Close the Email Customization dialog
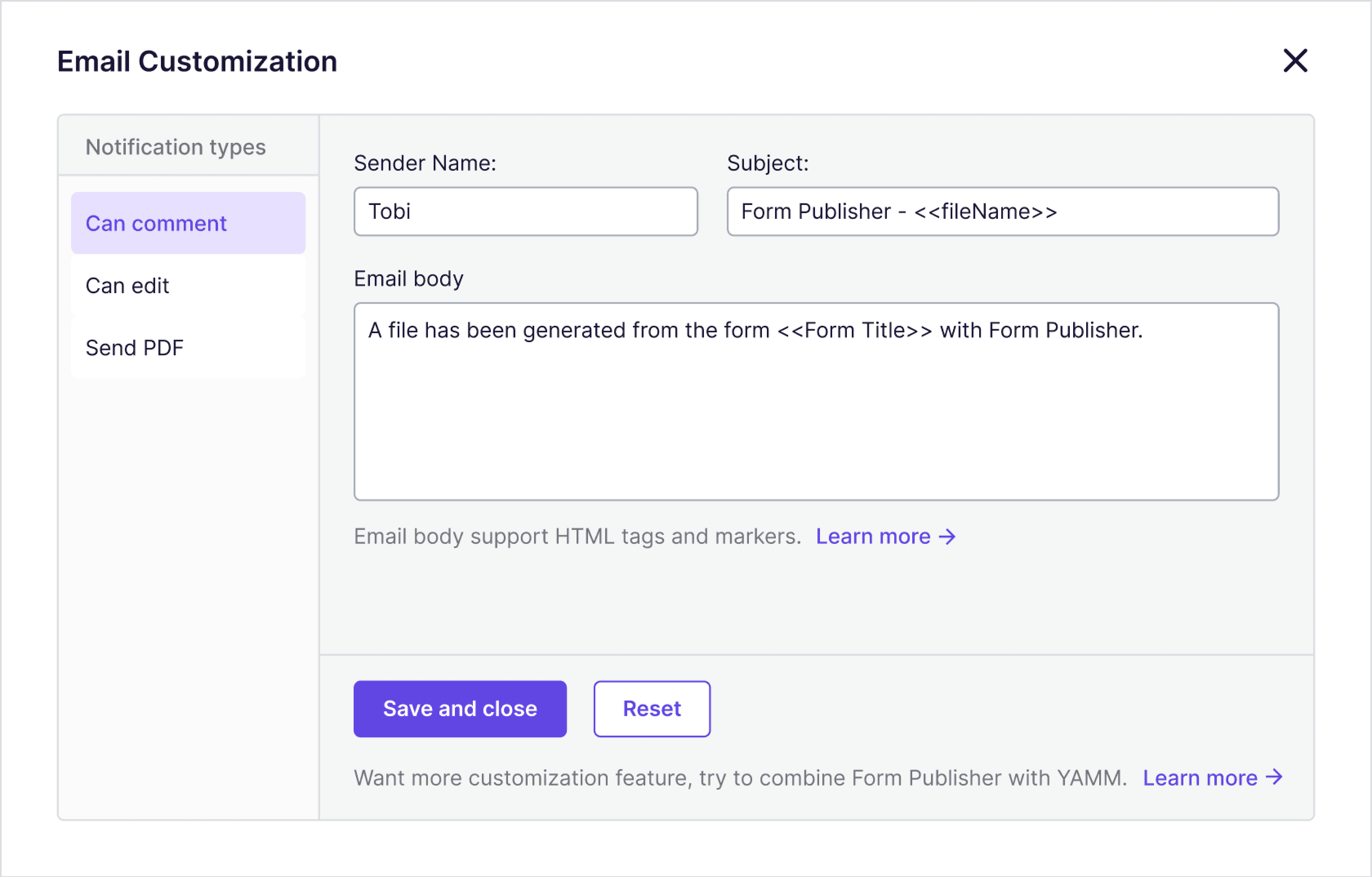This screenshot has width=1372, height=877. 1294,60
